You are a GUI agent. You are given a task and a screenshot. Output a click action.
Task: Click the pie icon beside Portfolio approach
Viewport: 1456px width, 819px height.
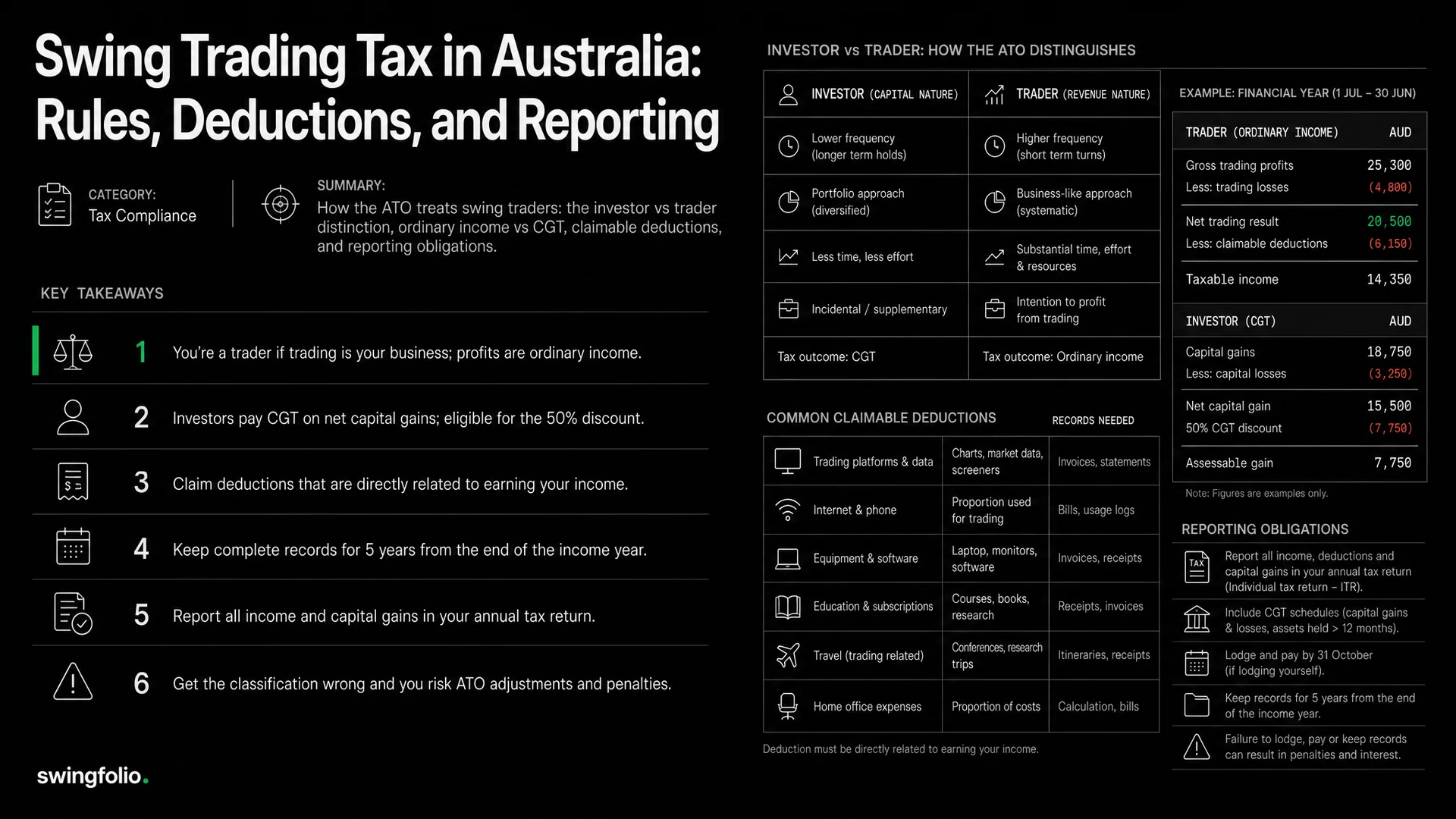pyautogui.click(x=789, y=202)
